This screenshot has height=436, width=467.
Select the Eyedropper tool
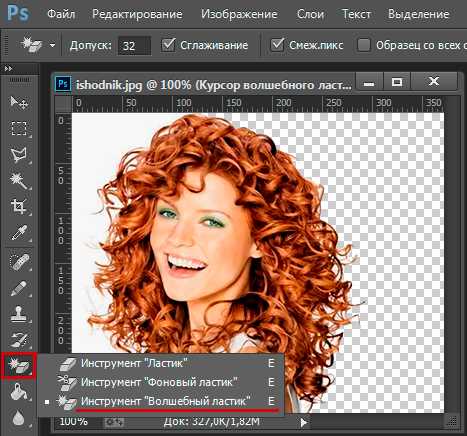(x=19, y=233)
